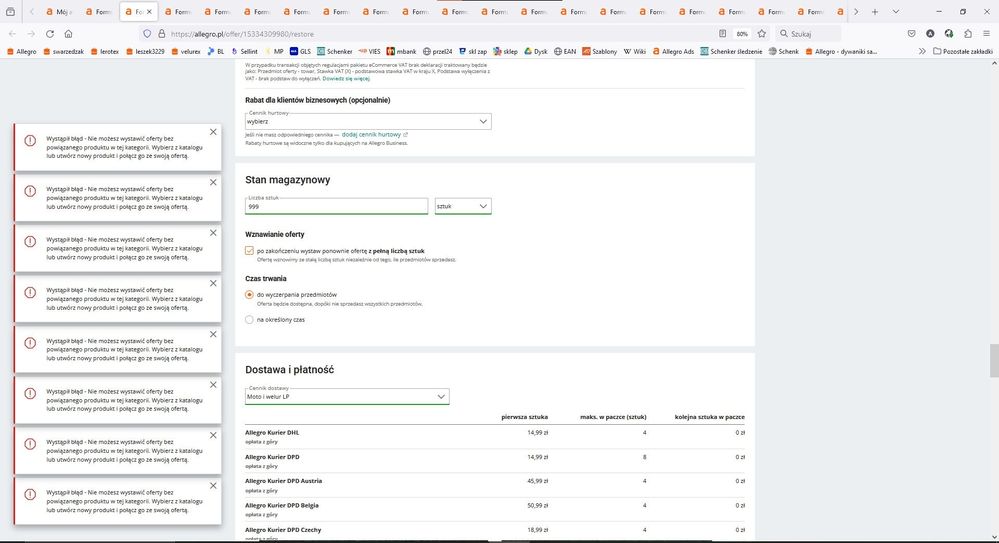Select 'do wyczerpania przedmiotów' radio option

pyautogui.click(x=250, y=295)
